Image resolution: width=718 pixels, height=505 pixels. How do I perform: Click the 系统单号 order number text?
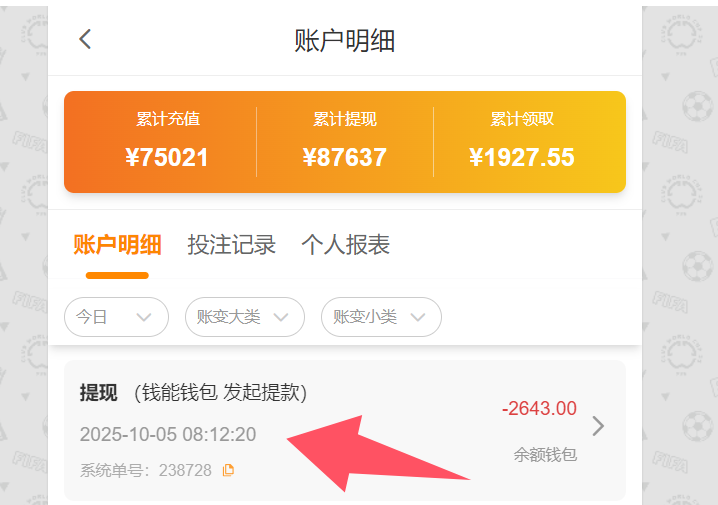[145, 470]
